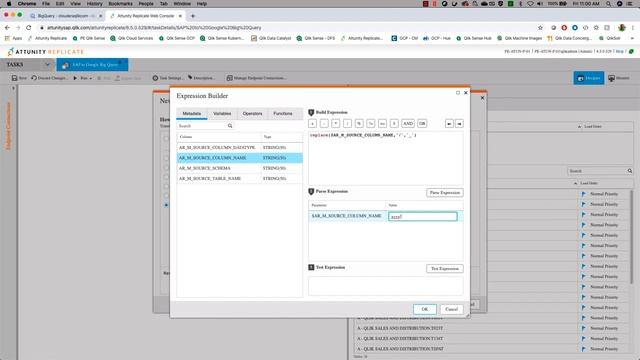This screenshot has height=360, width=640.
Task: Click the Test Expression result box
Action: 386,285
